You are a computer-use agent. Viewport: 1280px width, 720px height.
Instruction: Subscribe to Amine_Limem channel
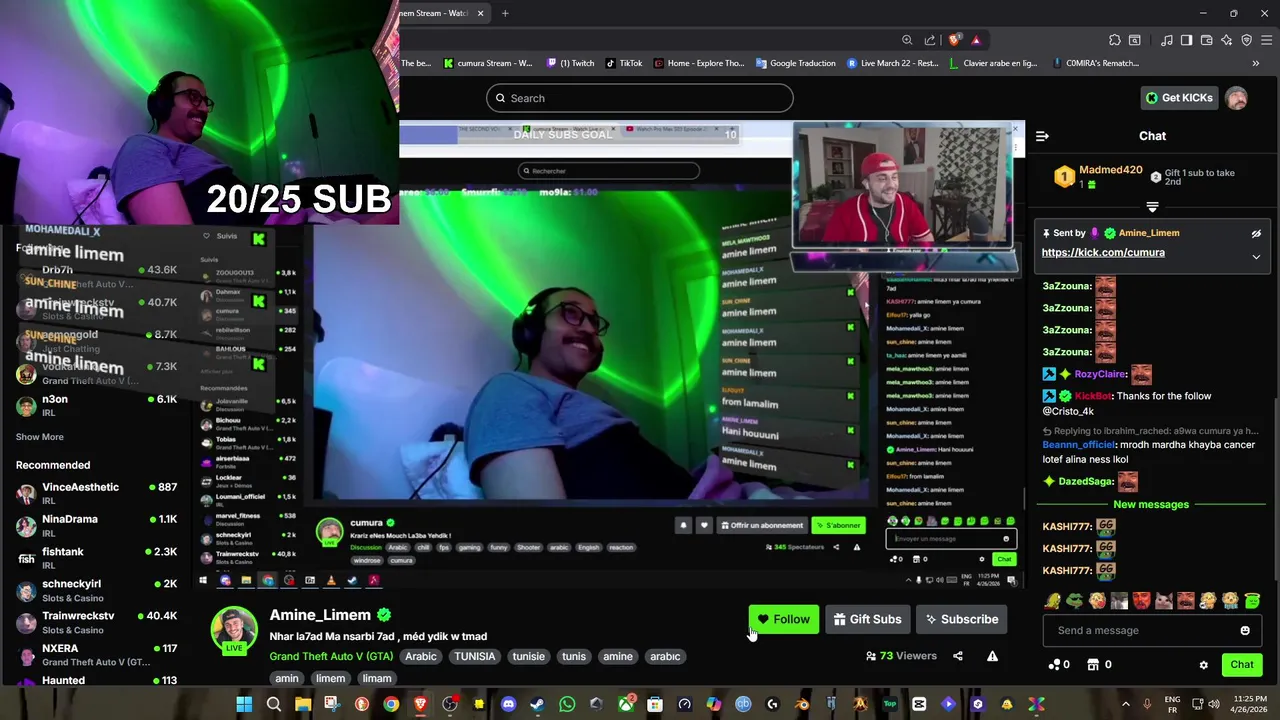961,619
